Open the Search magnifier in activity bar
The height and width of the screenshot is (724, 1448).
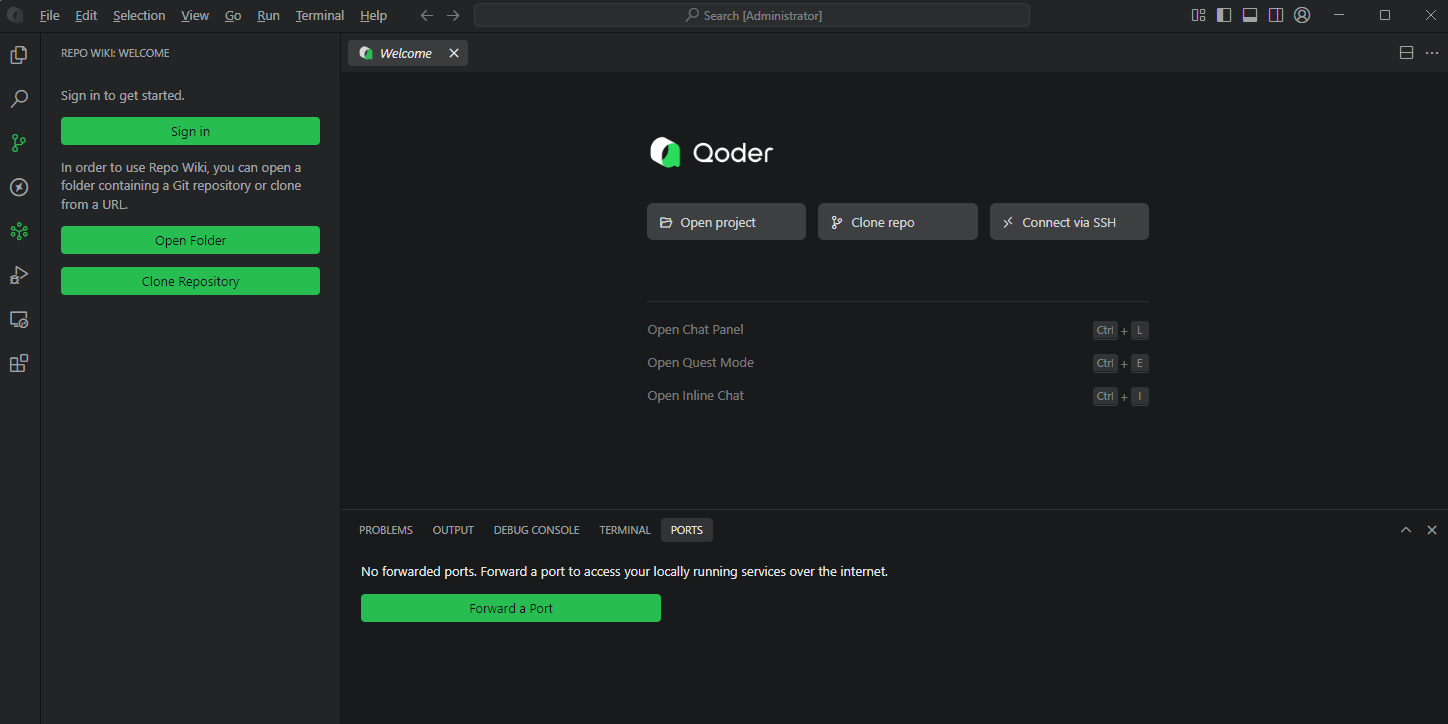pyautogui.click(x=19, y=99)
